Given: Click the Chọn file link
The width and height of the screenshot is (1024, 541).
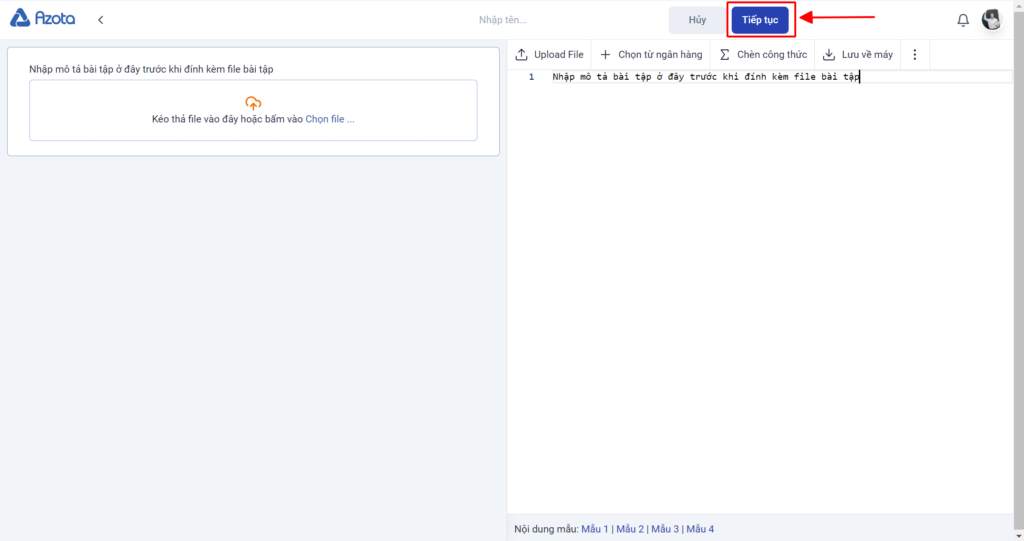Looking at the screenshot, I should click(330, 119).
